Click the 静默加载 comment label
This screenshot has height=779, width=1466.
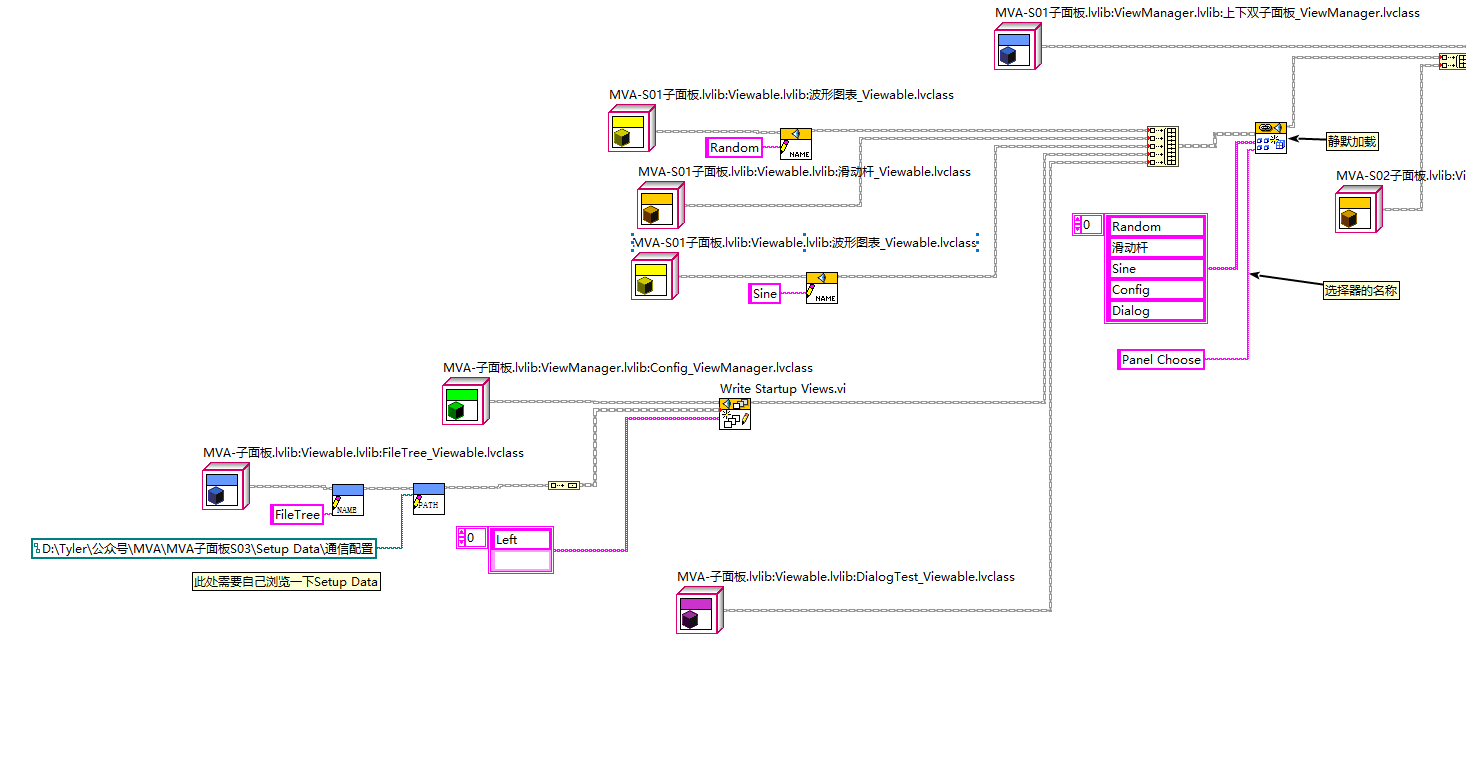pos(1352,142)
